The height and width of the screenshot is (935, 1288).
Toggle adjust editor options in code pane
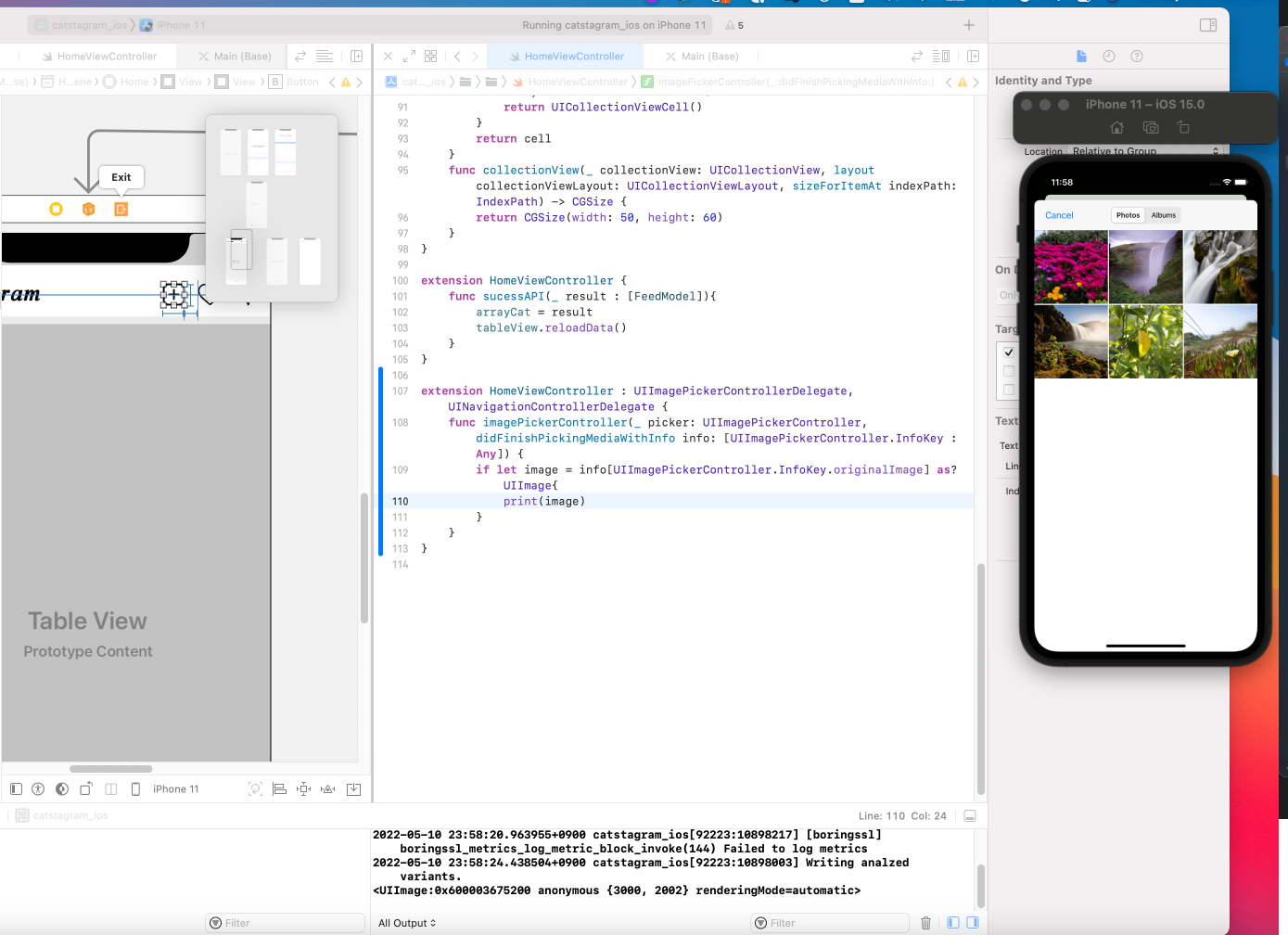coord(941,57)
